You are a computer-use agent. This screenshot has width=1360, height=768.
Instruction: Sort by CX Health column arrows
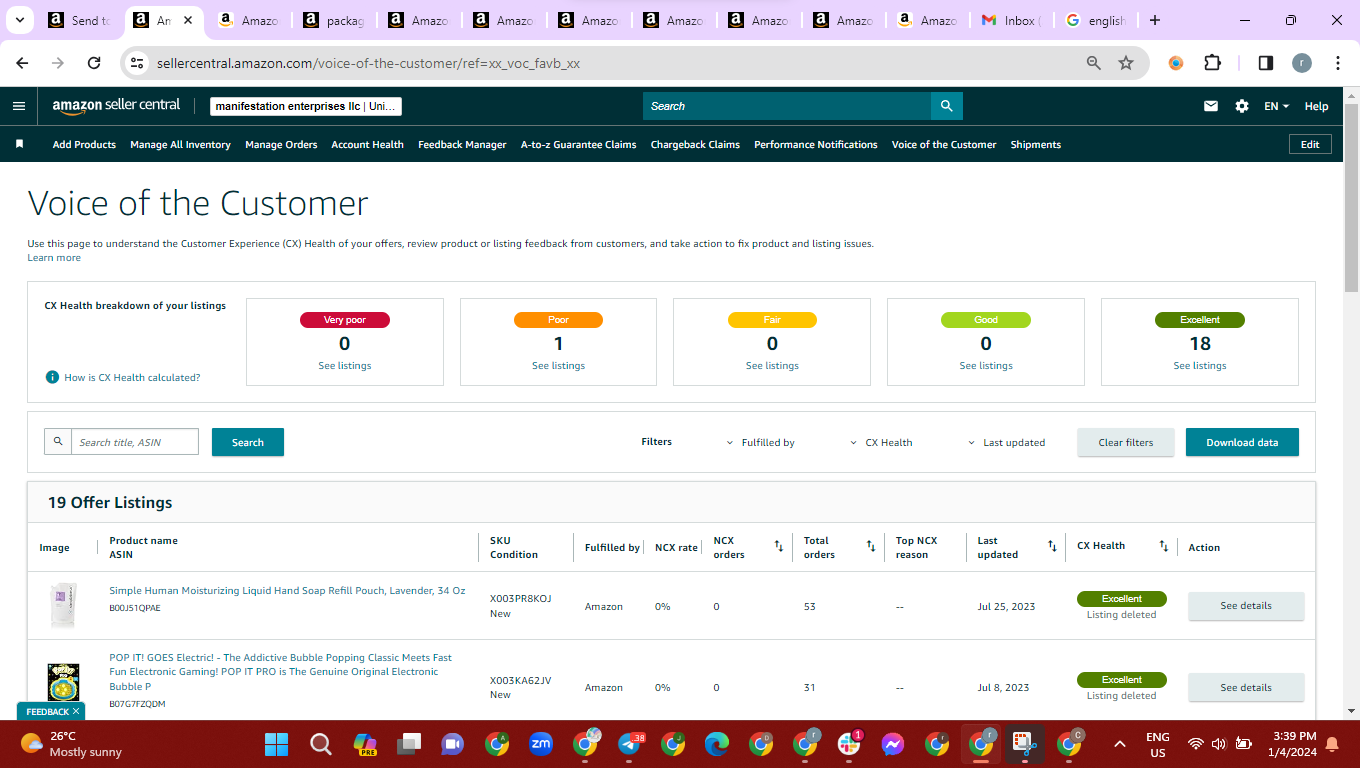click(x=1163, y=546)
